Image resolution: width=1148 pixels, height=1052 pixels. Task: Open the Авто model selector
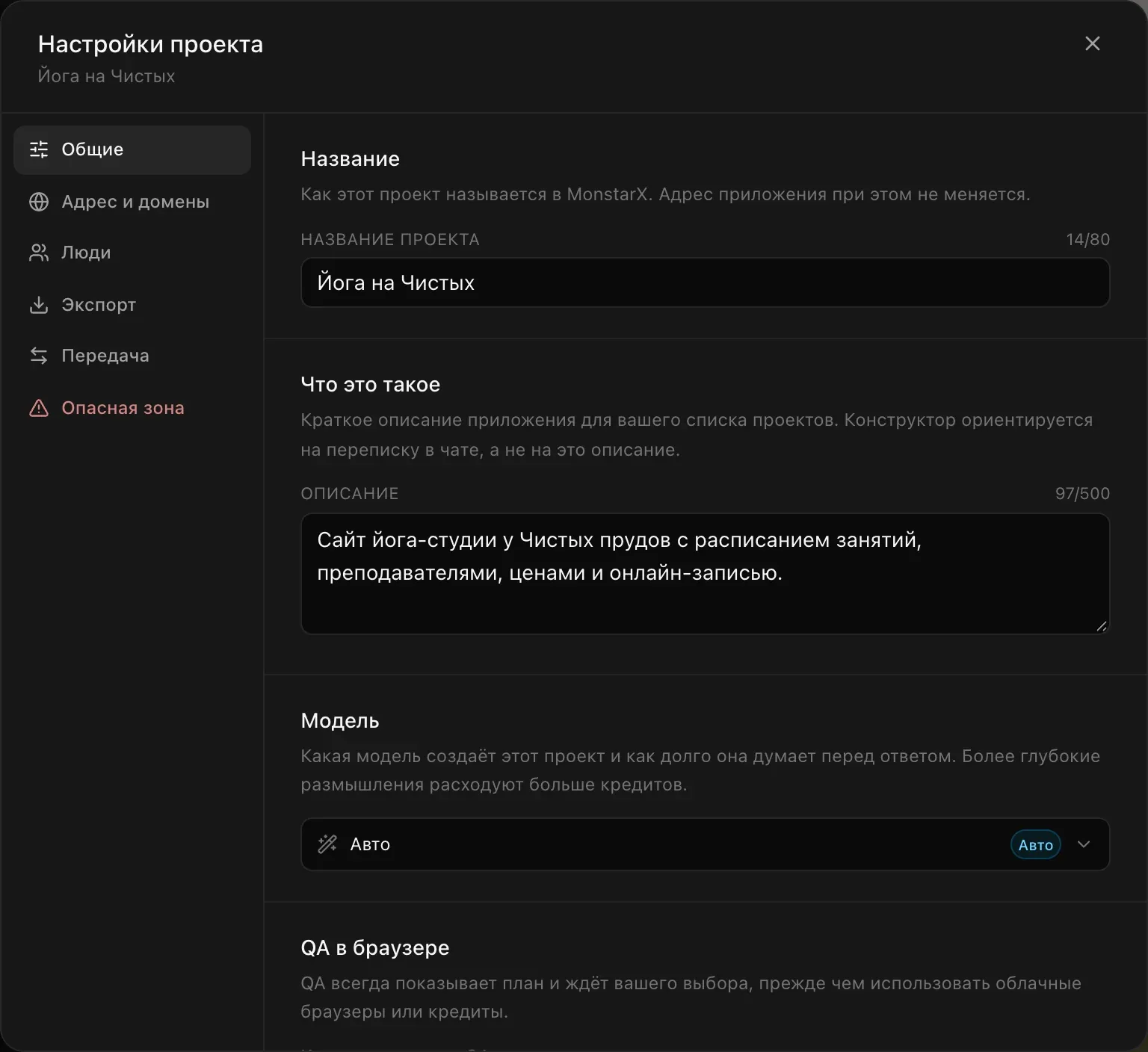pyautogui.click(x=705, y=844)
